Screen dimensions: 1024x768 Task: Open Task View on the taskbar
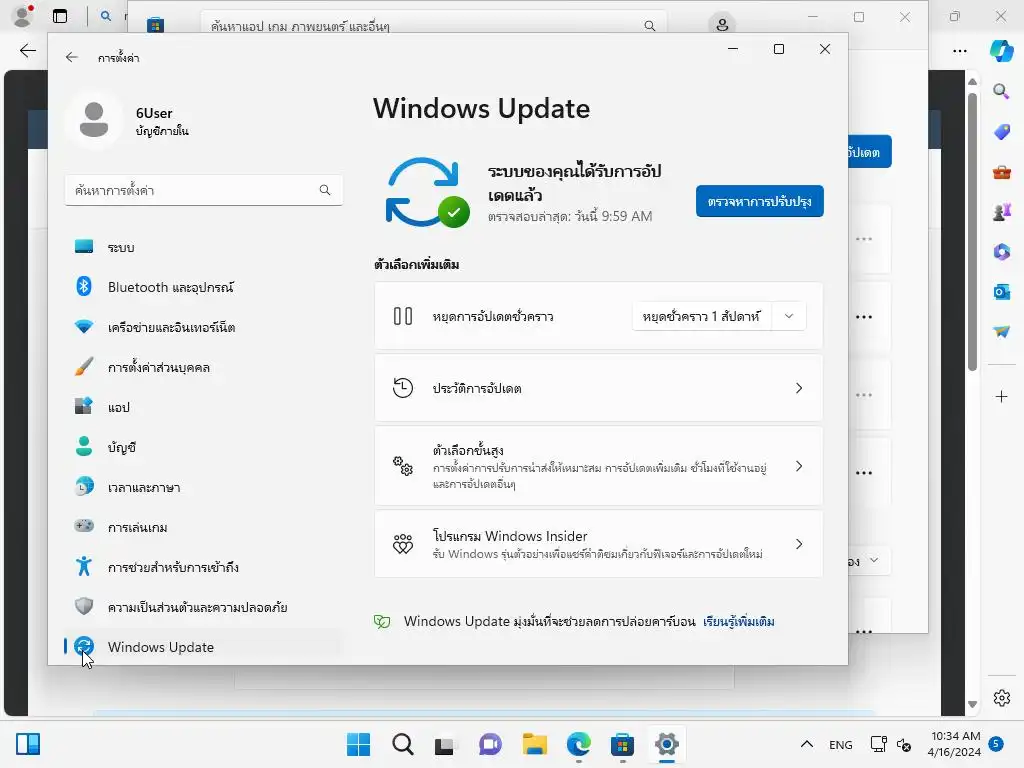click(x=445, y=744)
